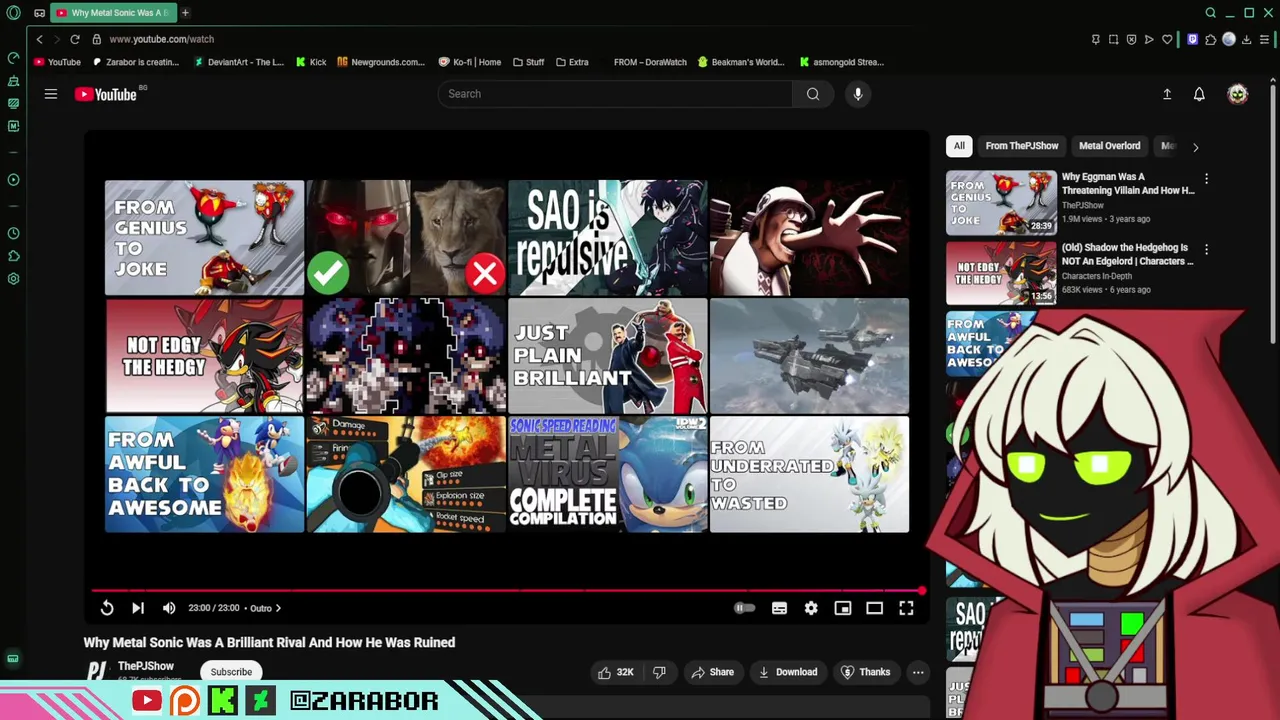Image resolution: width=1280 pixels, height=720 pixels.
Task: Expand the Outro chapter chevron
Action: click(x=278, y=608)
